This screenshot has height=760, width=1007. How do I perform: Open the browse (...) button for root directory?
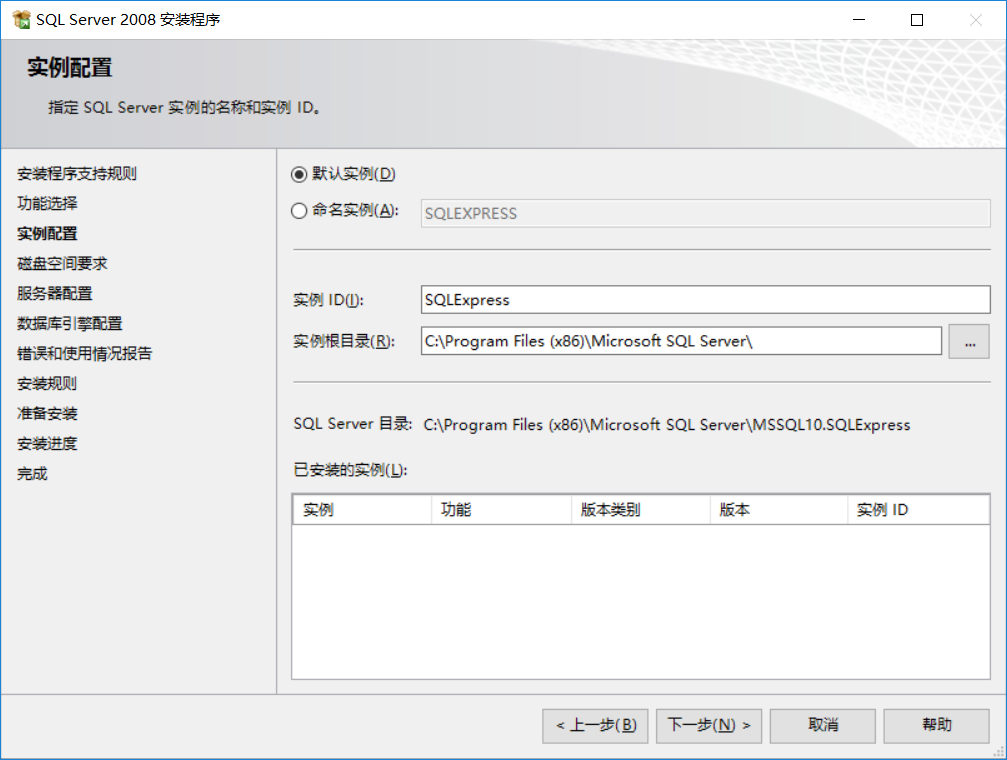click(969, 341)
